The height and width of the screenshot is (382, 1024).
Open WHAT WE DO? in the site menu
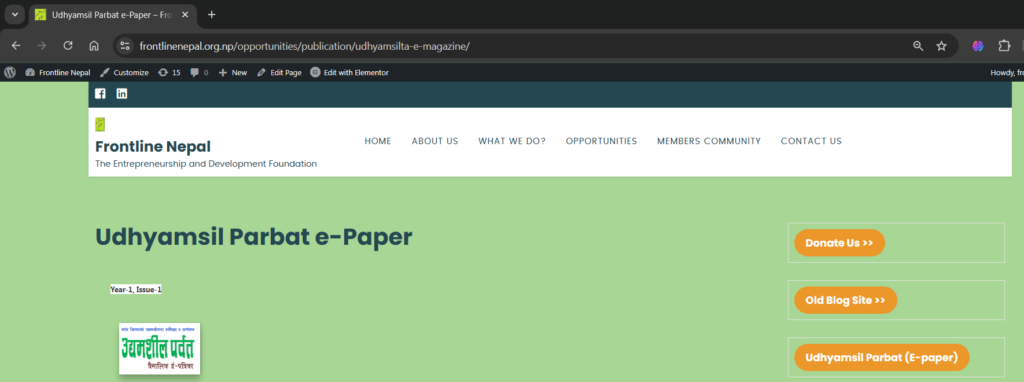click(x=512, y=141)
